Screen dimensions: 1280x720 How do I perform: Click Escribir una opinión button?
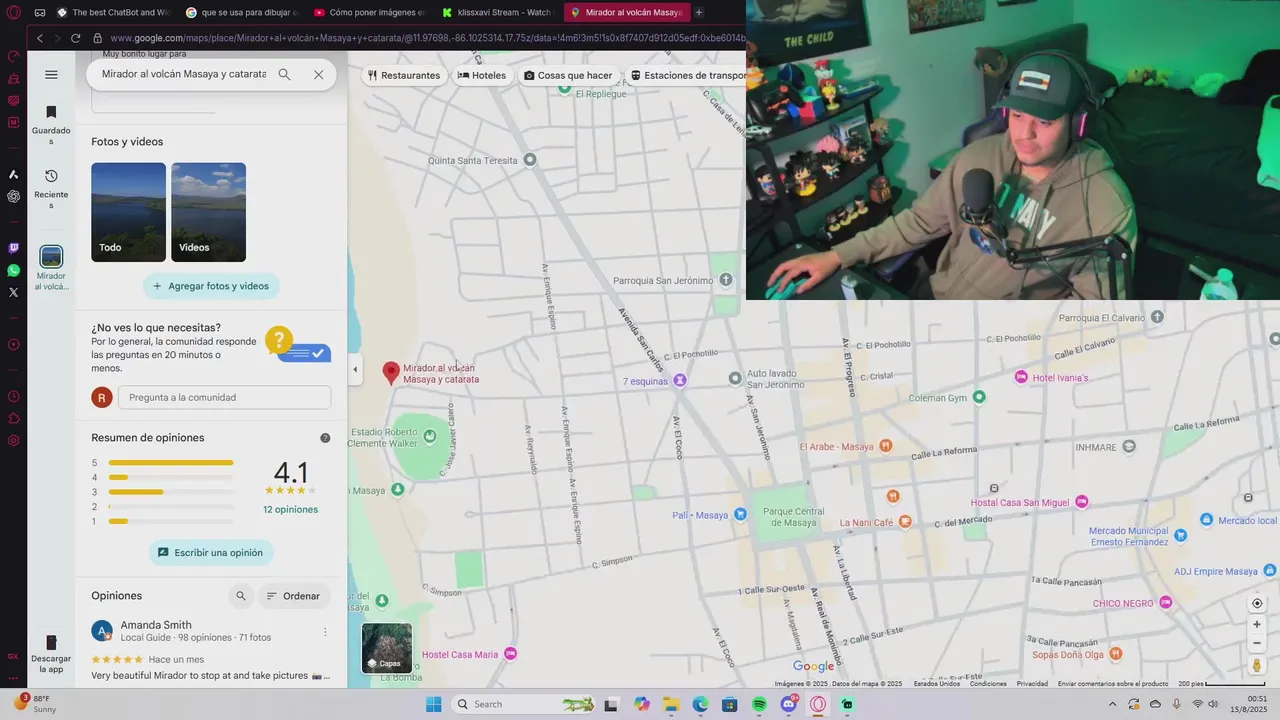(211, 552)
